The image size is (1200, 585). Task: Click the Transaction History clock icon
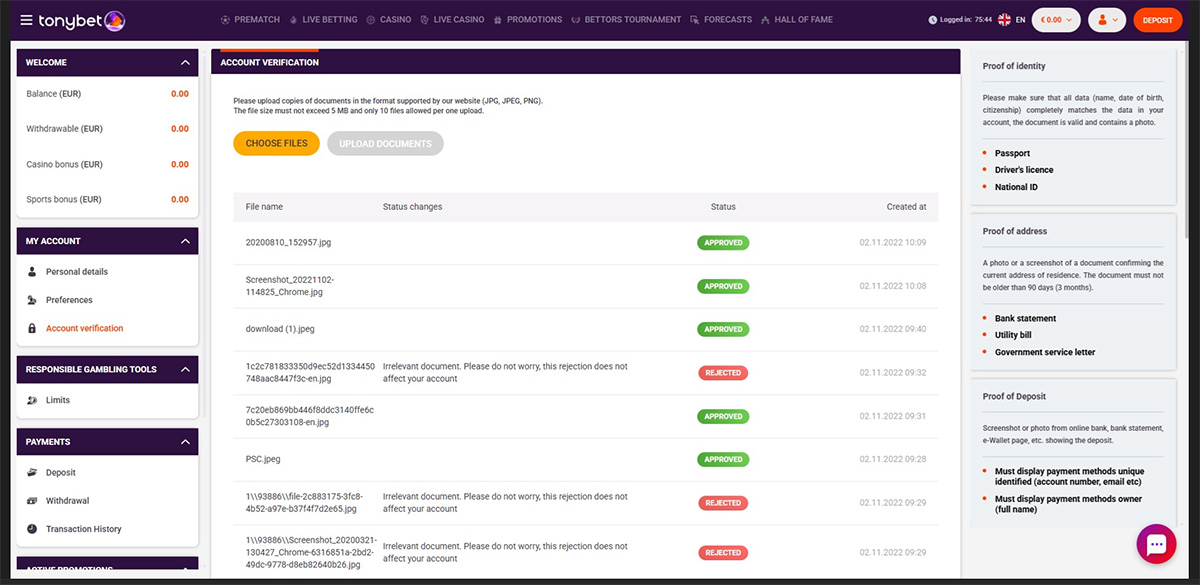pyautogui.click(x=32, y=529)
